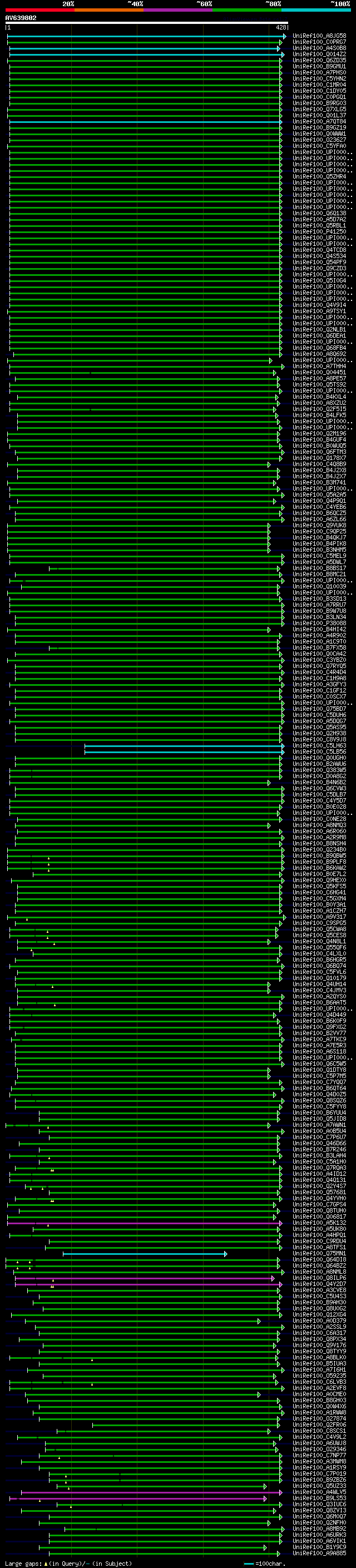Select the UniRef100_Q5ZMR4 hit label
The image size is (356, 1568).
point(319,176)
